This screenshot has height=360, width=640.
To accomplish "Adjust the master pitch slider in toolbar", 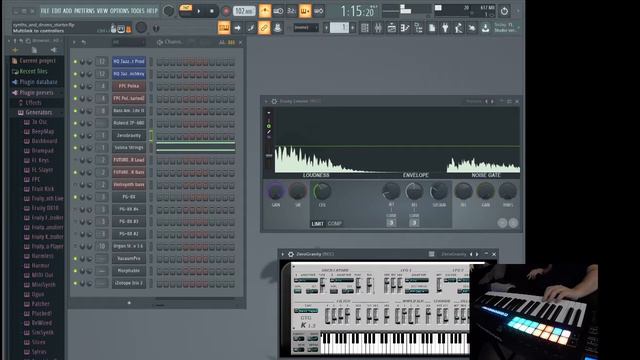I will [x=405, y=9].
